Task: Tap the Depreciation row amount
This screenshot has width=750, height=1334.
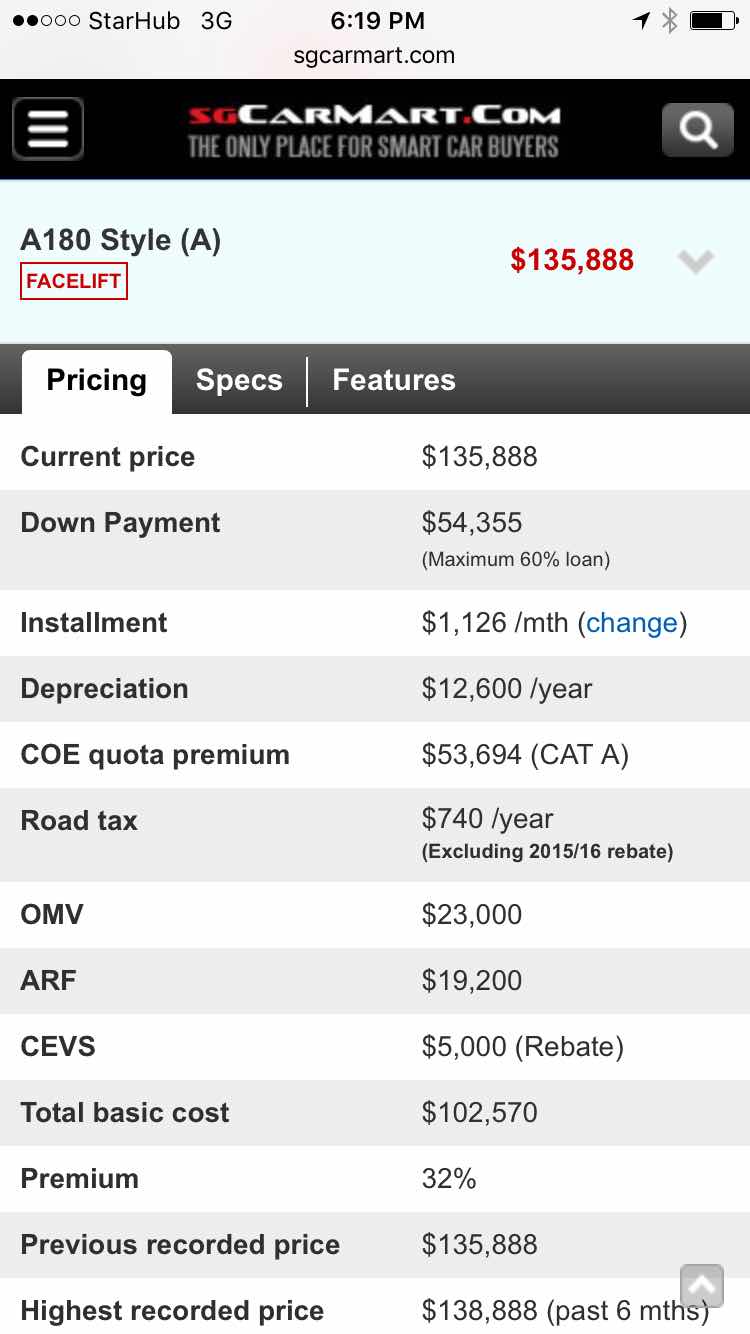Action: click(507, 689)
